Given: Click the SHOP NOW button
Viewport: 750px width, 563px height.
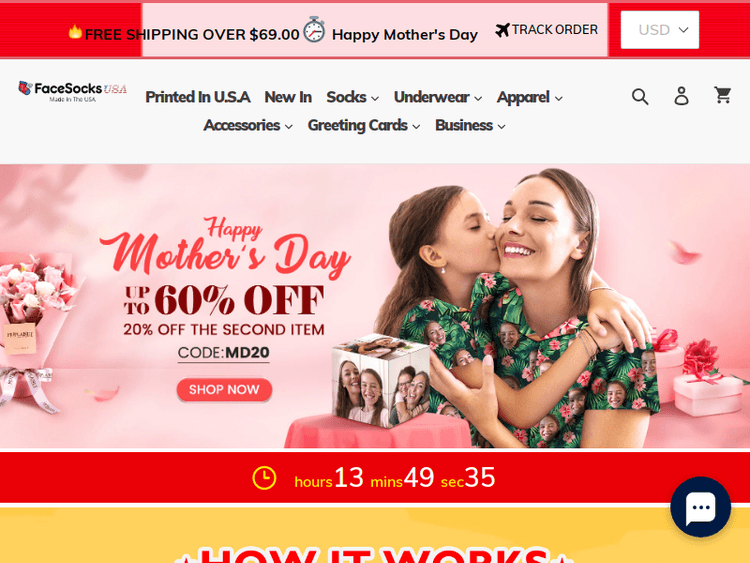Looking at the screenshot, I should pyautogui.click(x=224, y=390).
